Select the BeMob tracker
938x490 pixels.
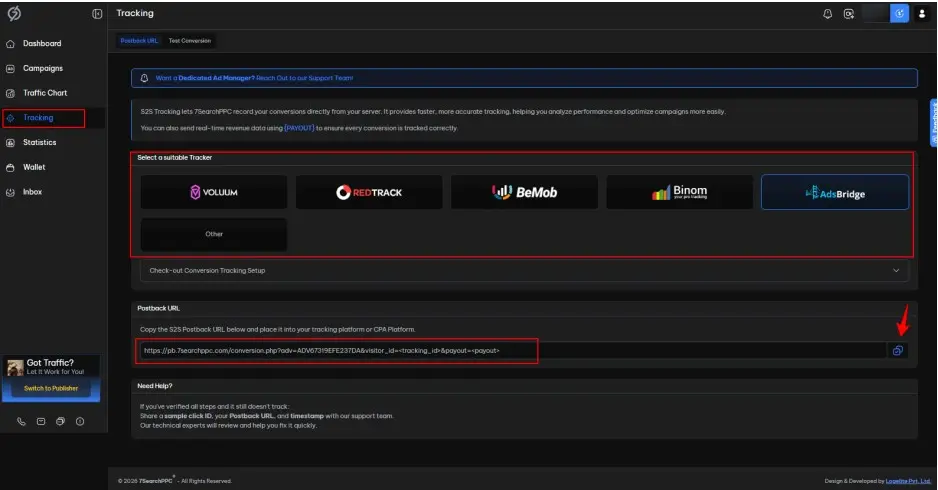[524, 192]
